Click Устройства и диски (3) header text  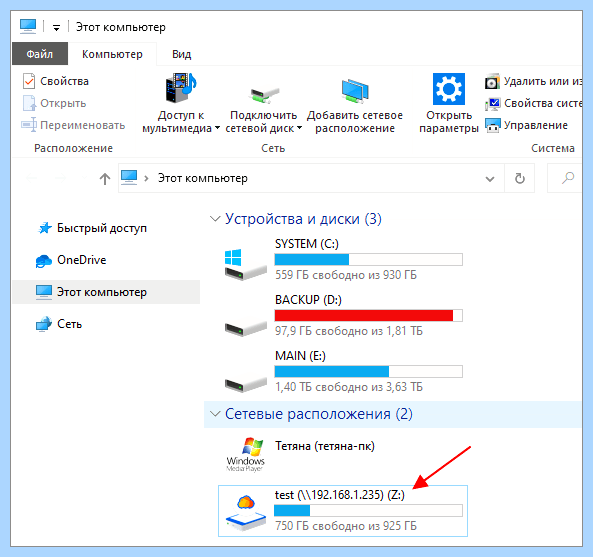coord(303,219)
